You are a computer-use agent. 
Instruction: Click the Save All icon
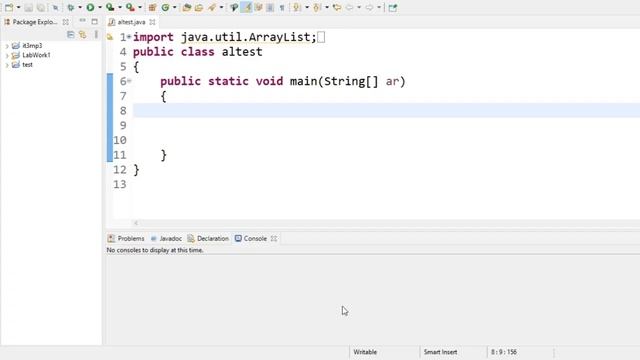point(41,7)
